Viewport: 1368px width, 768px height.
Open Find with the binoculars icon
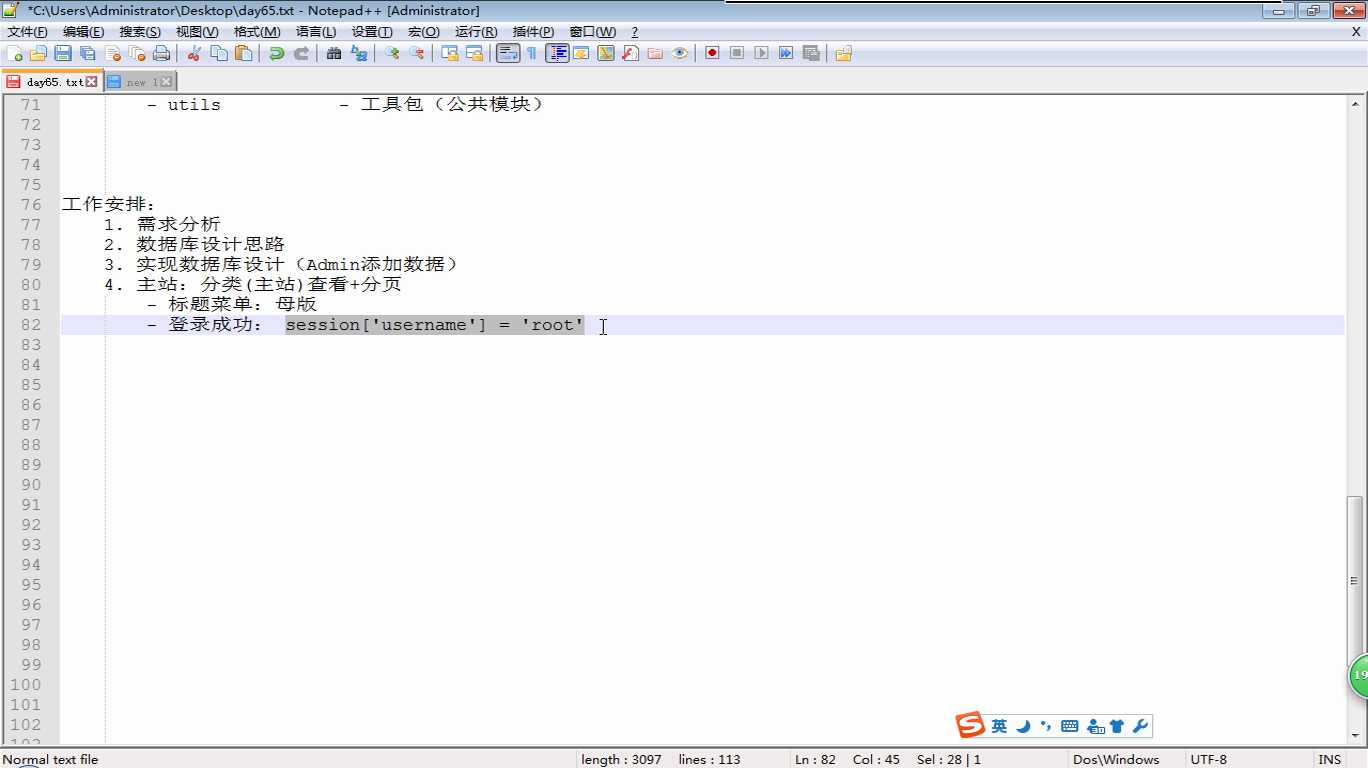tap(334, 53)
